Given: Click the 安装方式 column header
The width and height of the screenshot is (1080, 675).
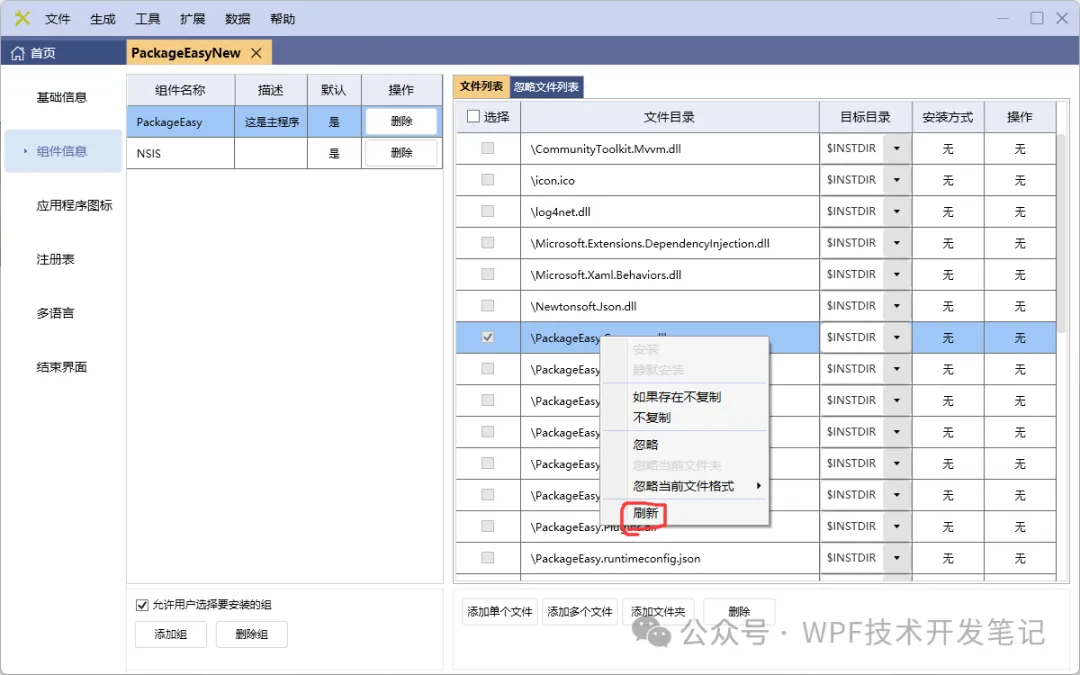Looking at the screenshot, I should (x=948, y=117).
